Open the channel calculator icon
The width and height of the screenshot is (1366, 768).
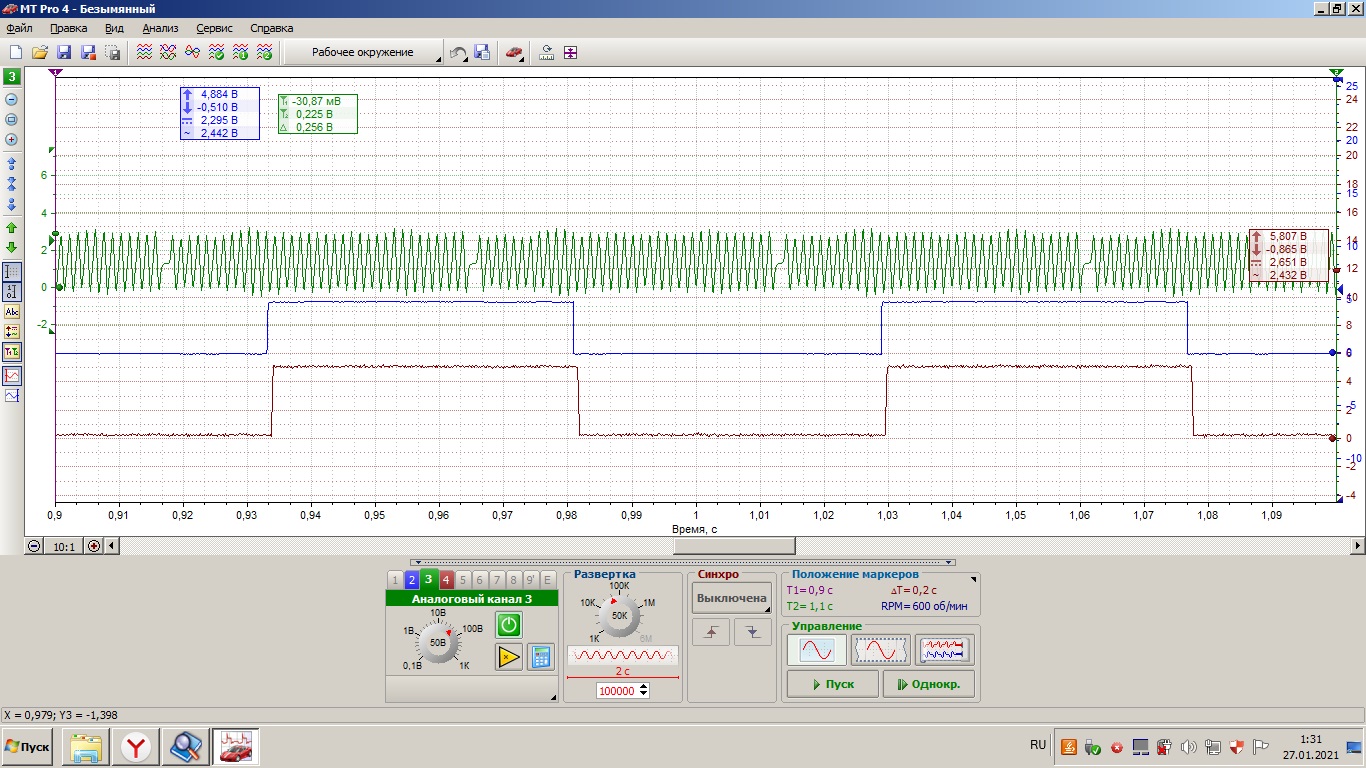(x=540, y=656)
